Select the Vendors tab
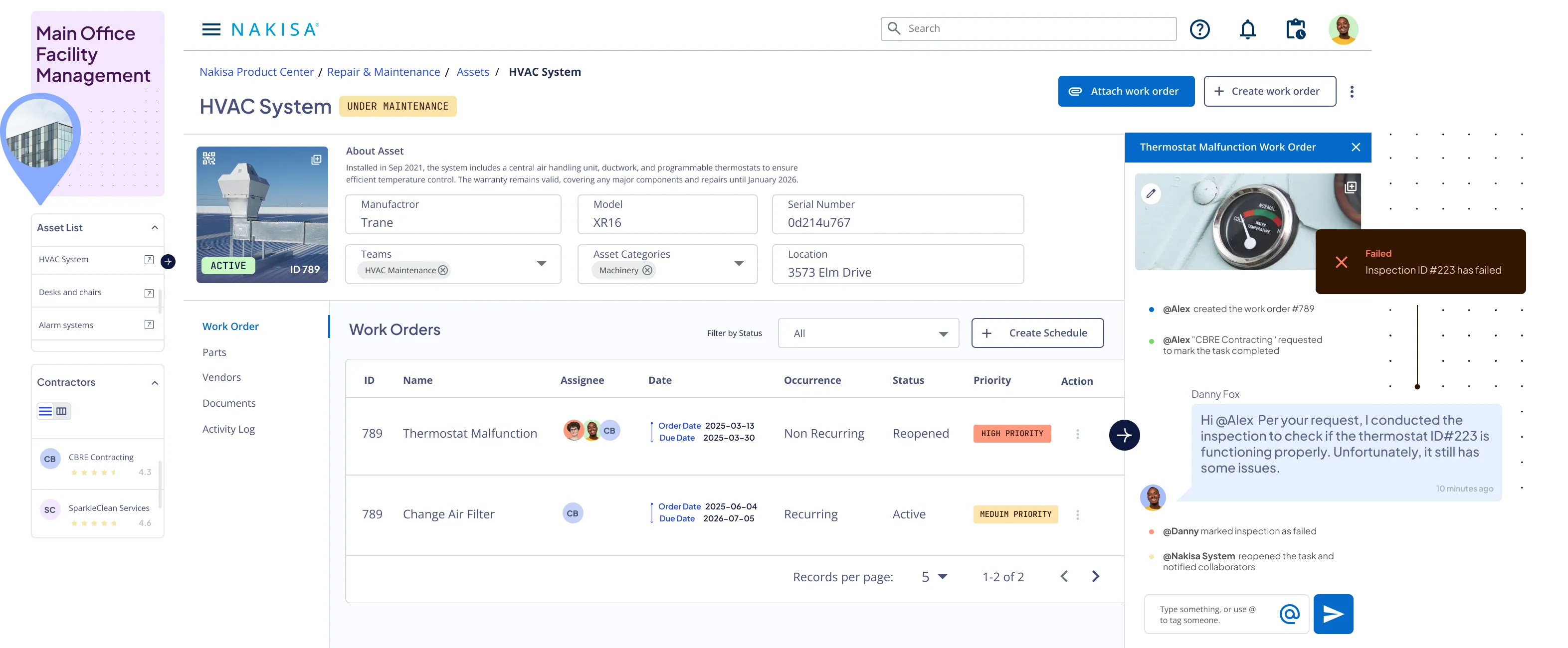Image resolution: width=1568 pixels, height=648 pixels. 221,377
